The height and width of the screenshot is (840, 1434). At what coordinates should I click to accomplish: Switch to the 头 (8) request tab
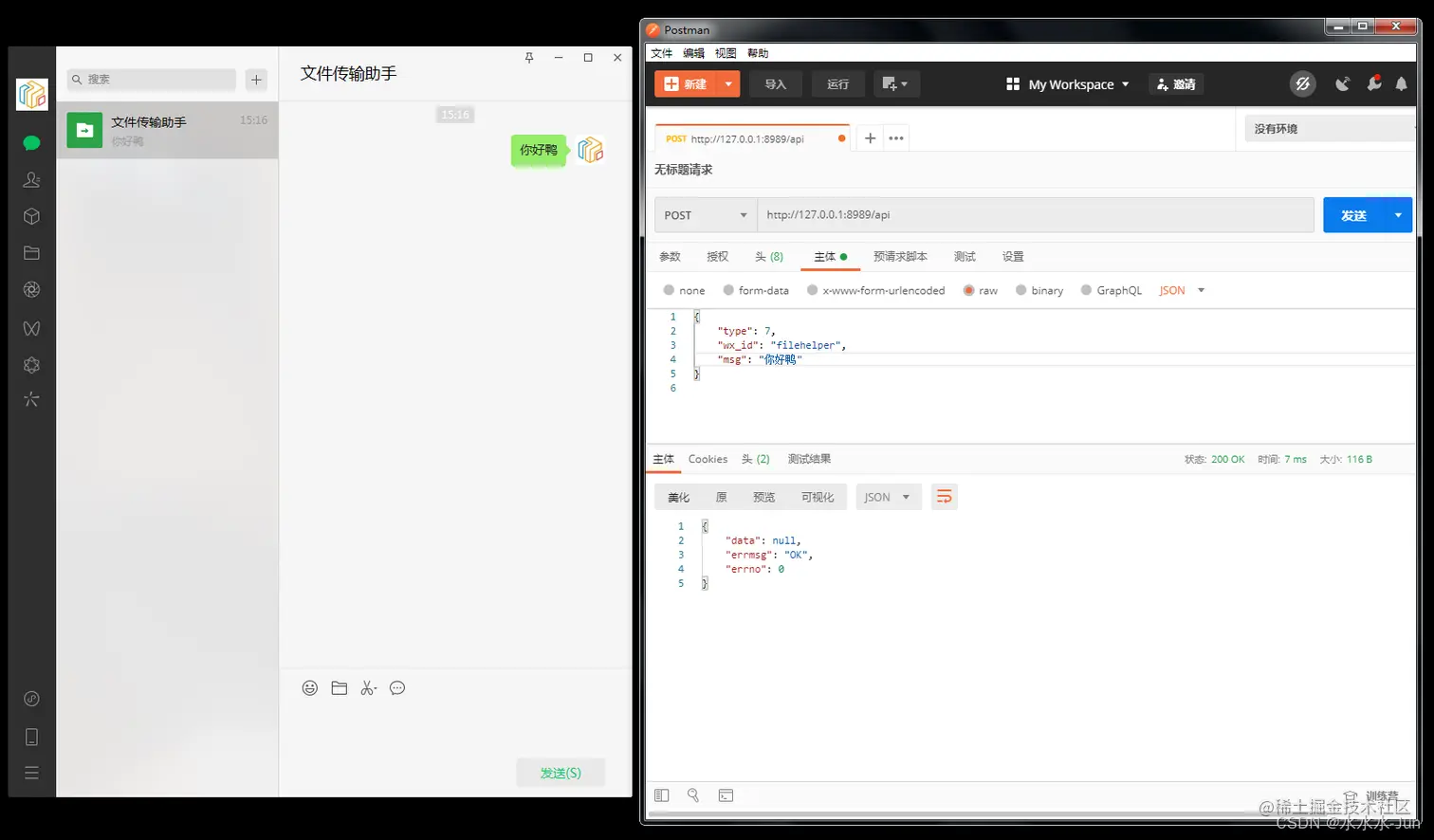[769, 257]
